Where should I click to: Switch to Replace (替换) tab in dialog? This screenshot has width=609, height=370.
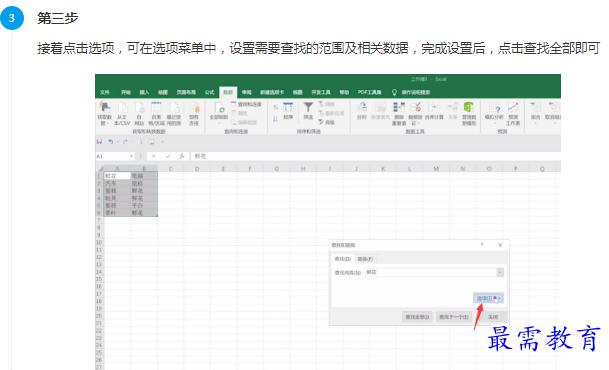point(365,259)
